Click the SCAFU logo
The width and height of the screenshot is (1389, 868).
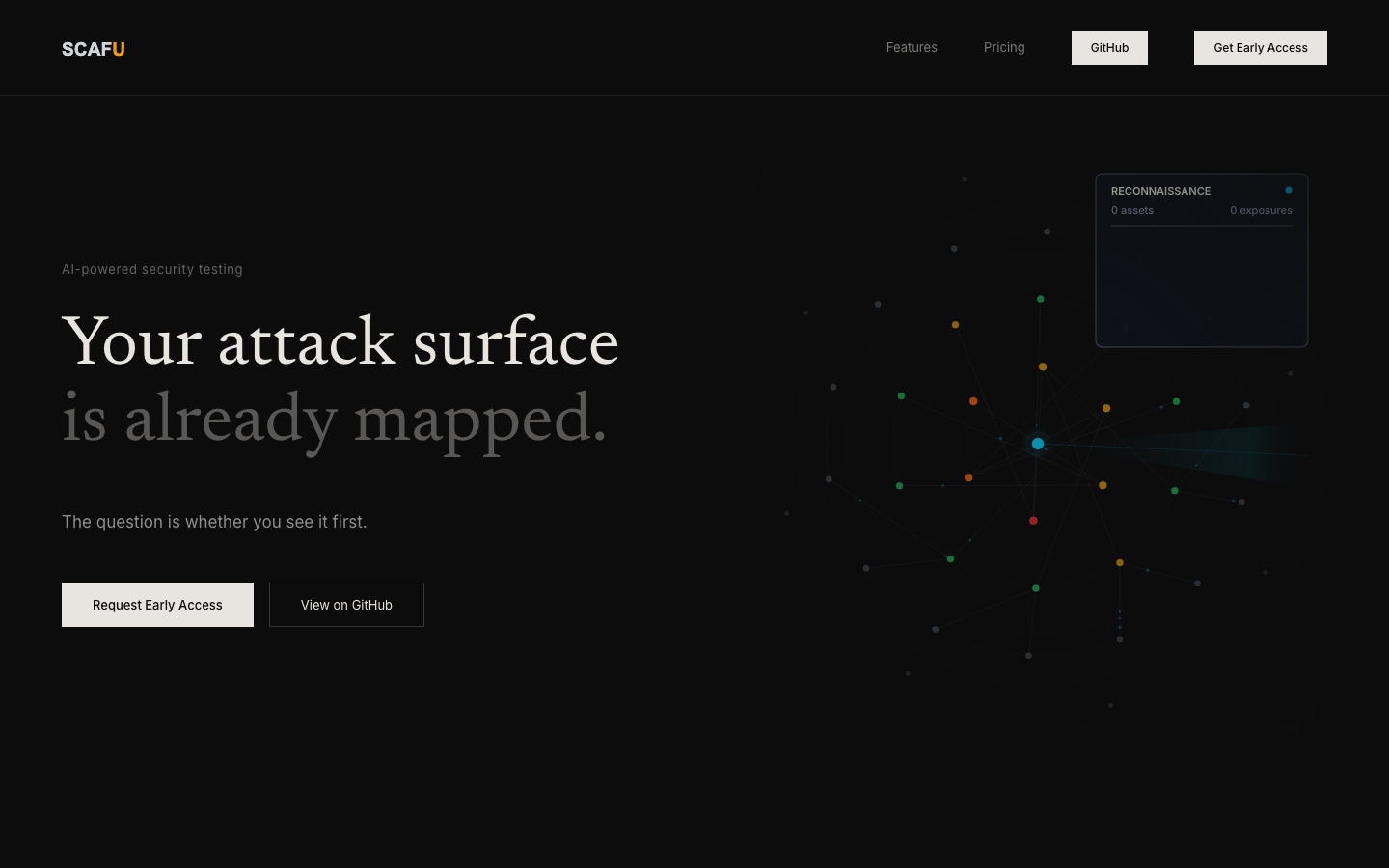94,49
